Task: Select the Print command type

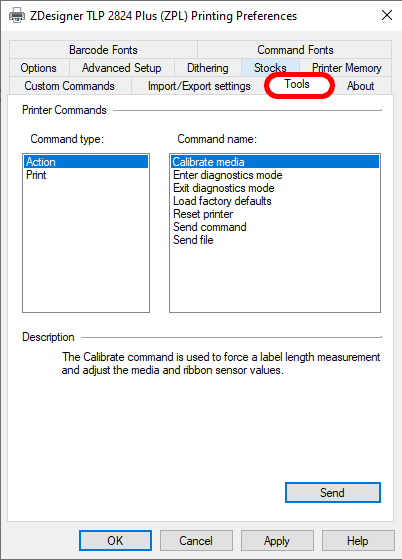Action: 86,175
